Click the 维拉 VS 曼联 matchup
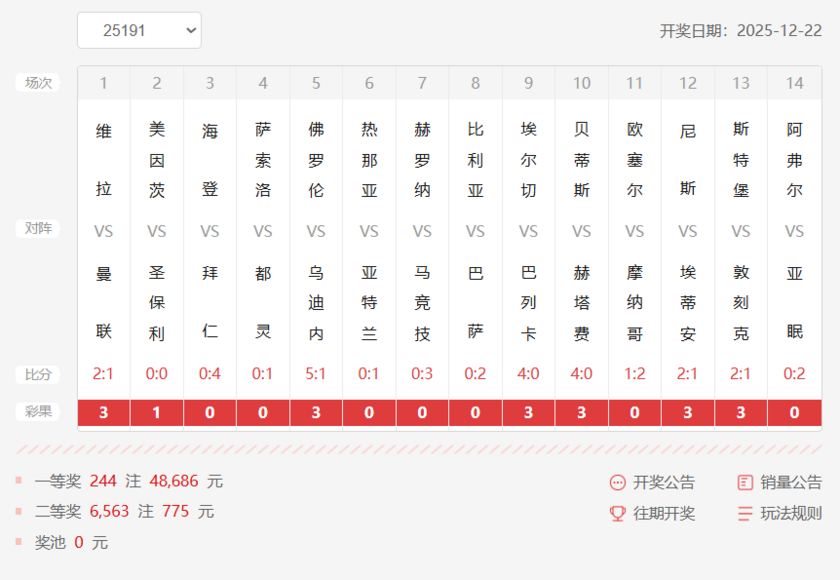The image size is (840, 580). (103, 231)
